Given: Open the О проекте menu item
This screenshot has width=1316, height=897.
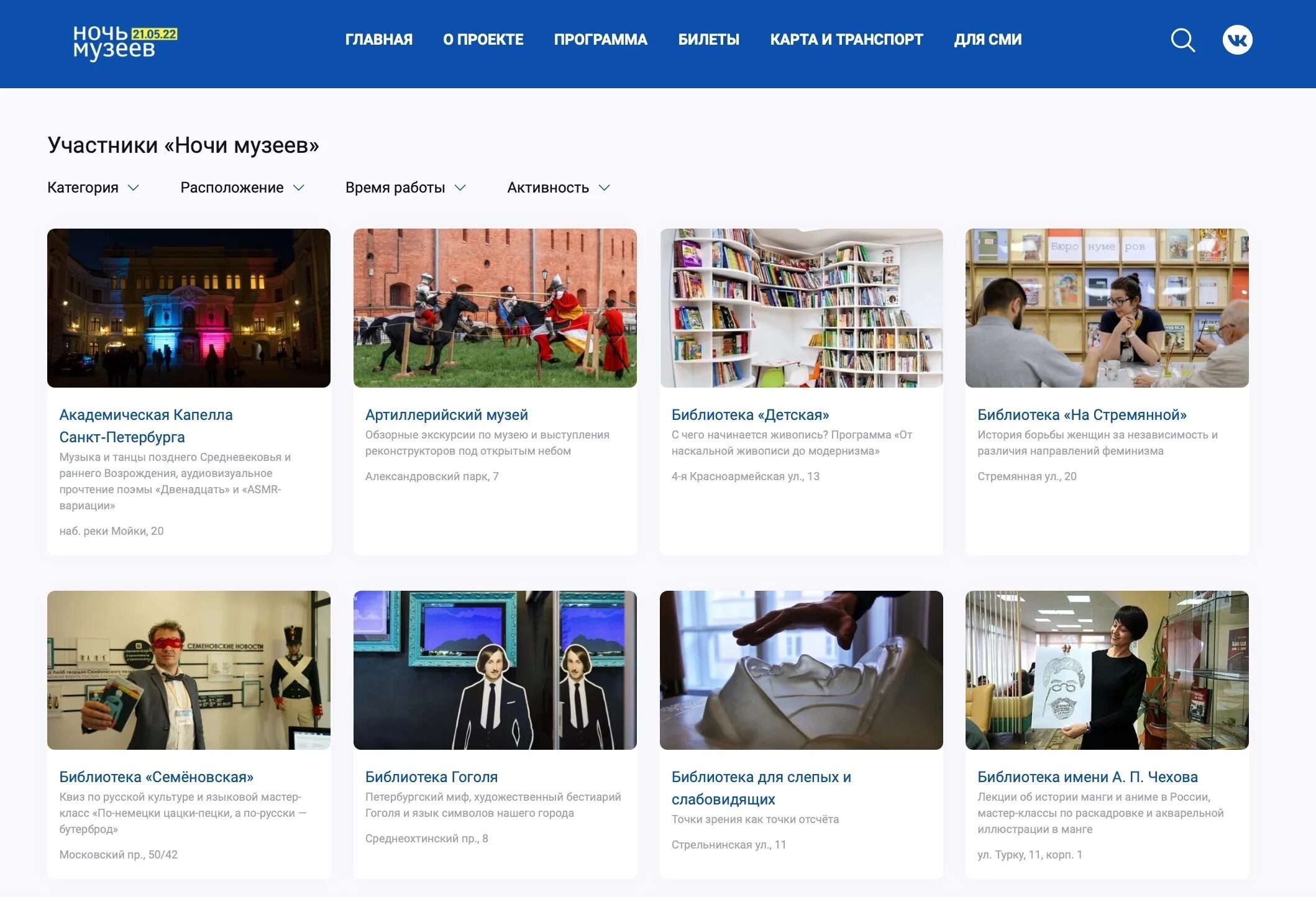Looking at the screenshot, I should tap(483, 40).
